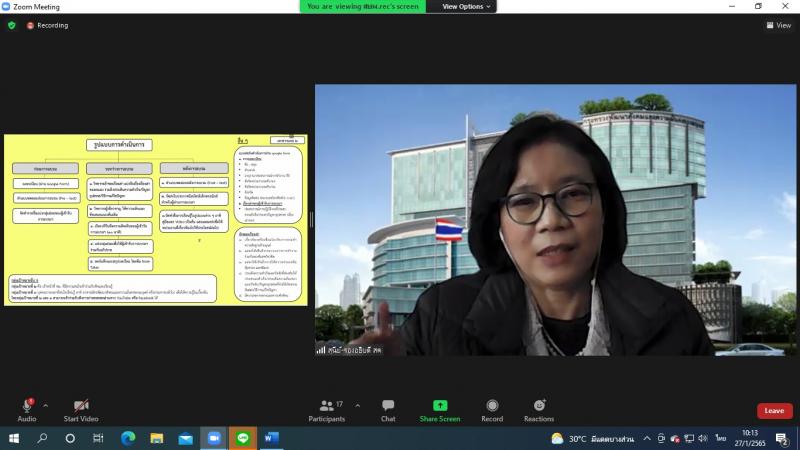Click the green Share Screen button

[440, 411]
